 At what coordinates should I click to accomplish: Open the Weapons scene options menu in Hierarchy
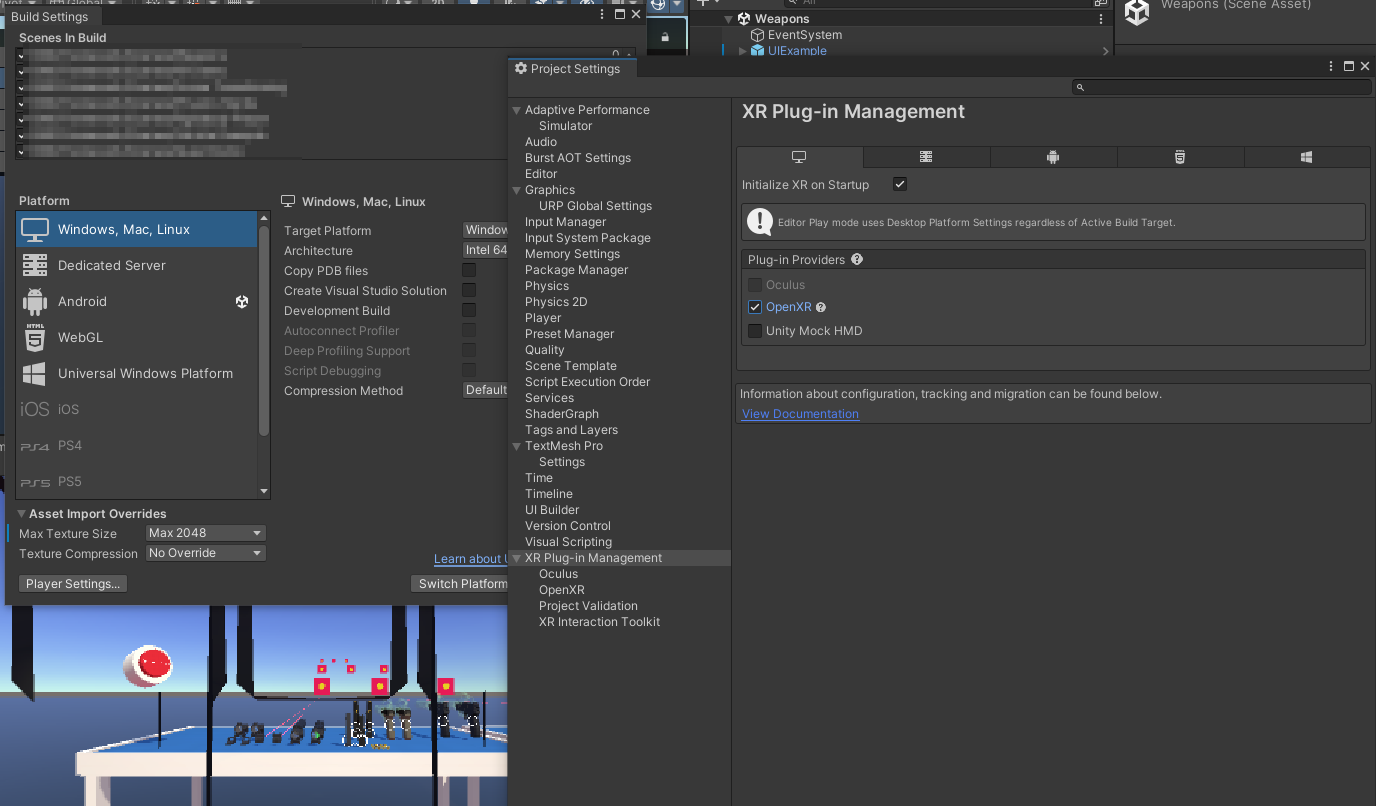1101,19
